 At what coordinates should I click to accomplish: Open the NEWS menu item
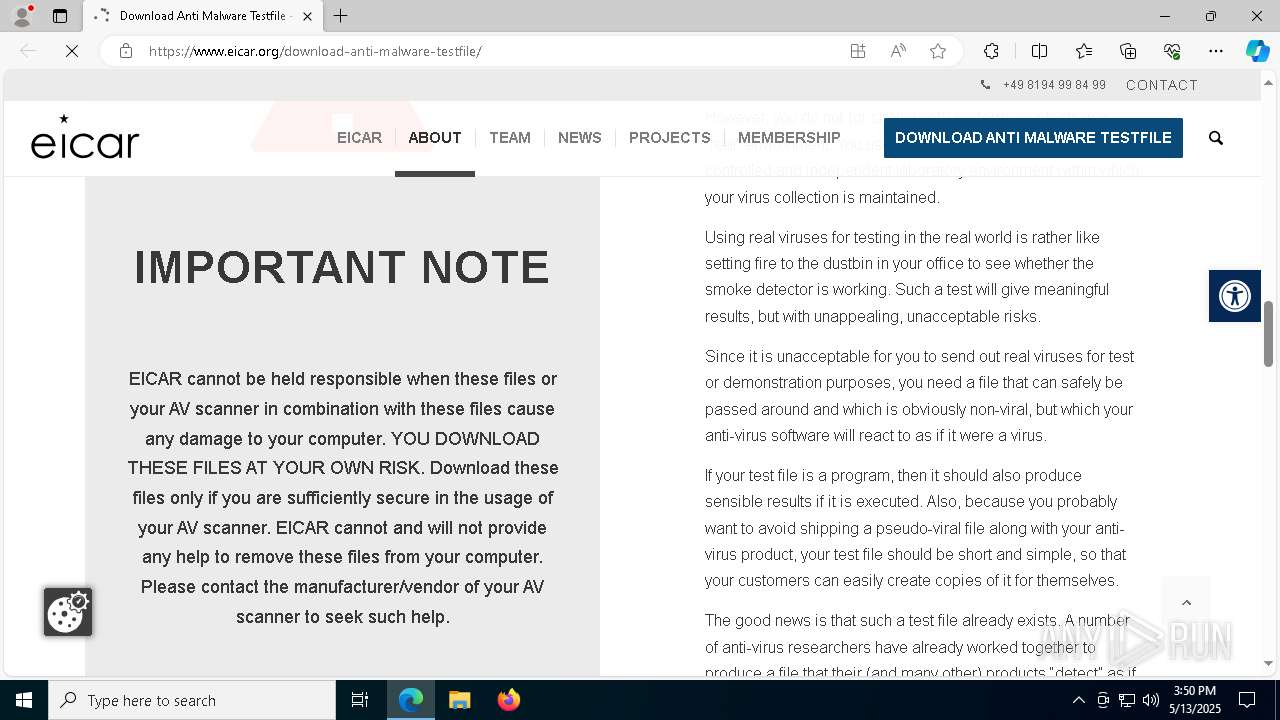tap(580, 138)
